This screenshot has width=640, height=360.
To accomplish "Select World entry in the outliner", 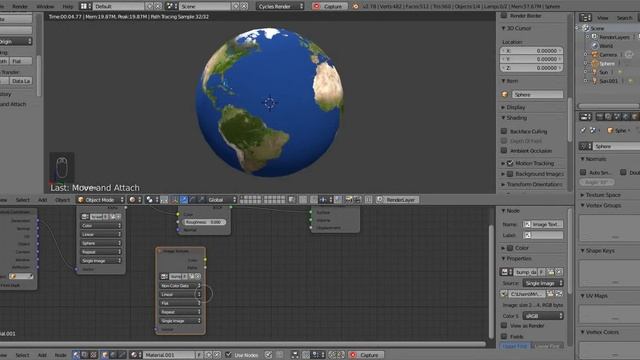I will tap(606, 46).
